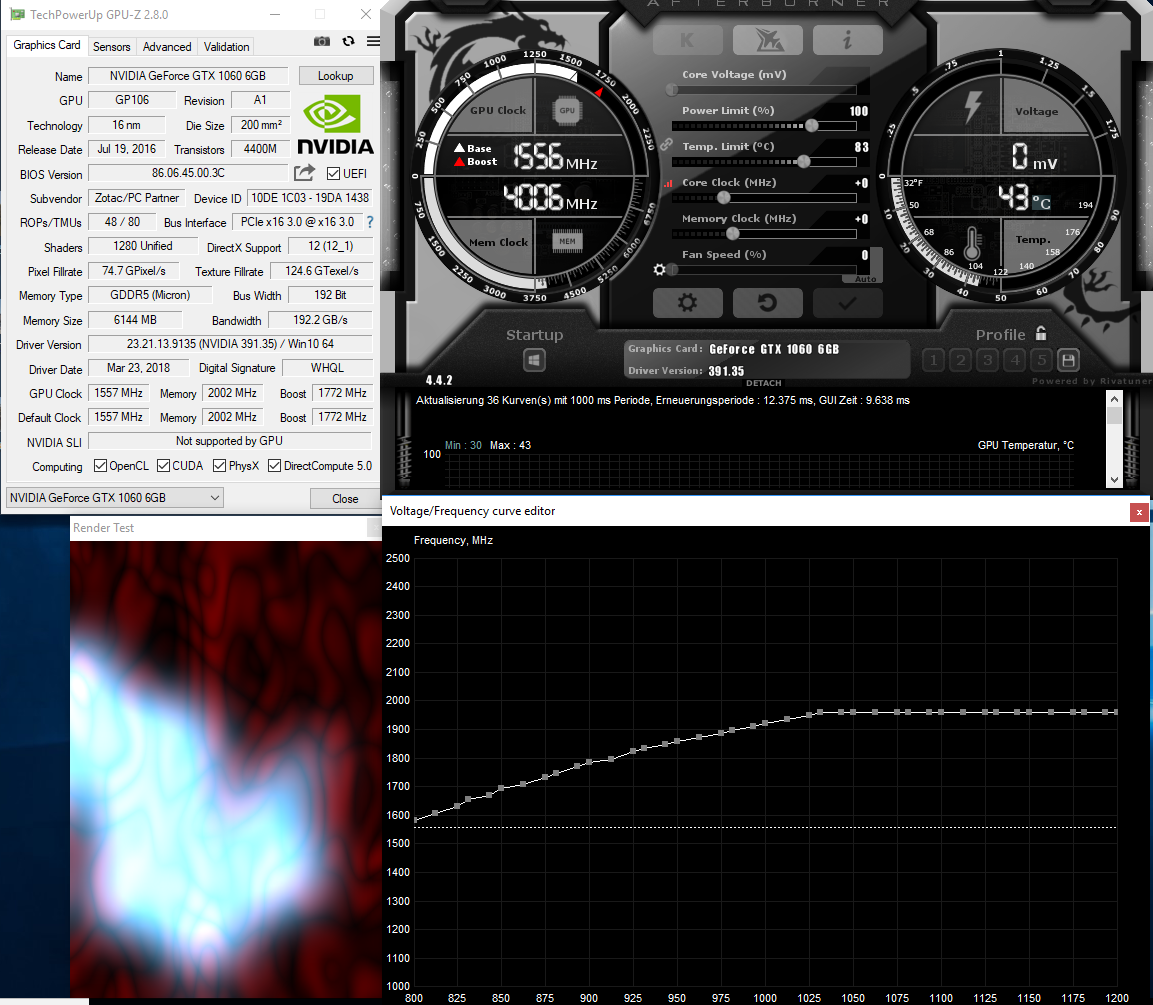This screenshot has height=1005, width=1153.
Task: Click the fan settings gear icon
Action: (x=660, y=270)
